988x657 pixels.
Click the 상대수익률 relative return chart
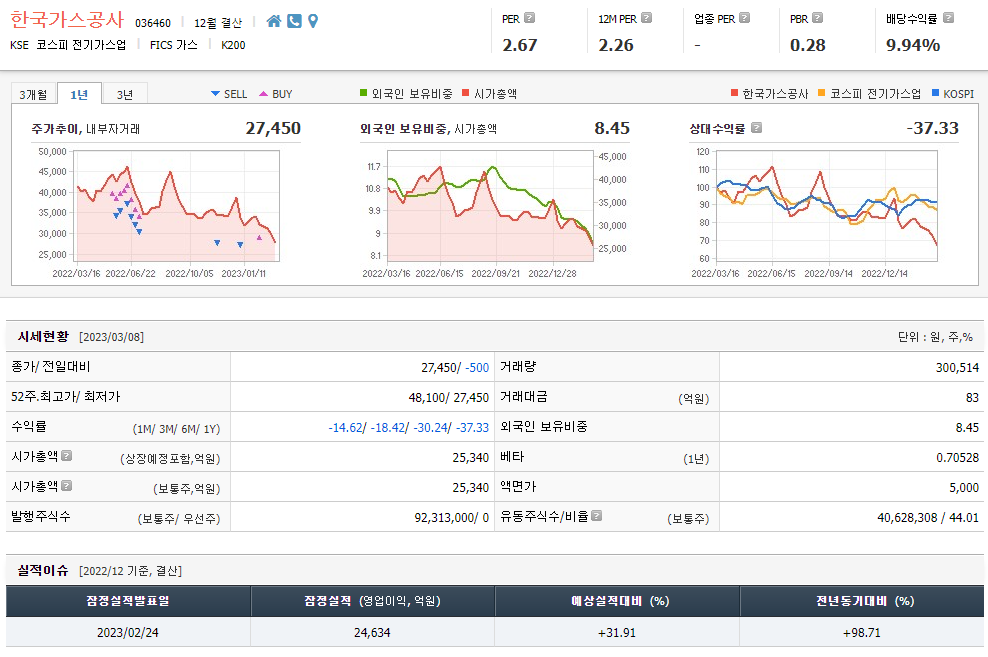click(827, 205)
